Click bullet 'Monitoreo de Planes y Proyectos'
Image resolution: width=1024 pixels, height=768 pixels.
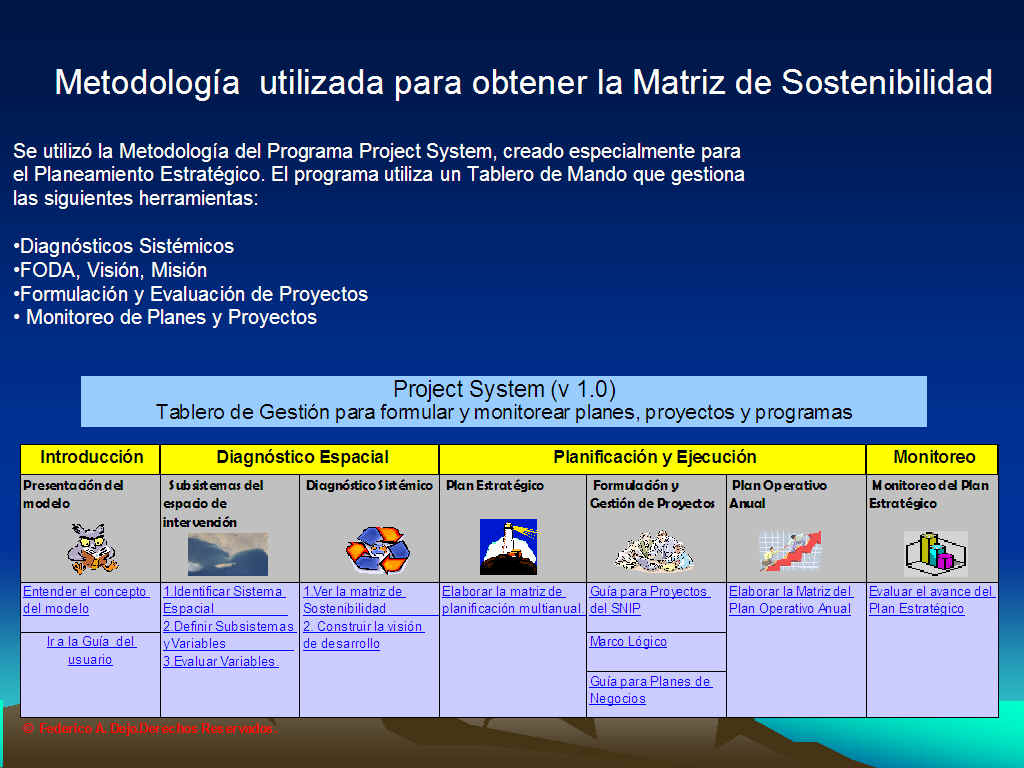coord(165,317)
